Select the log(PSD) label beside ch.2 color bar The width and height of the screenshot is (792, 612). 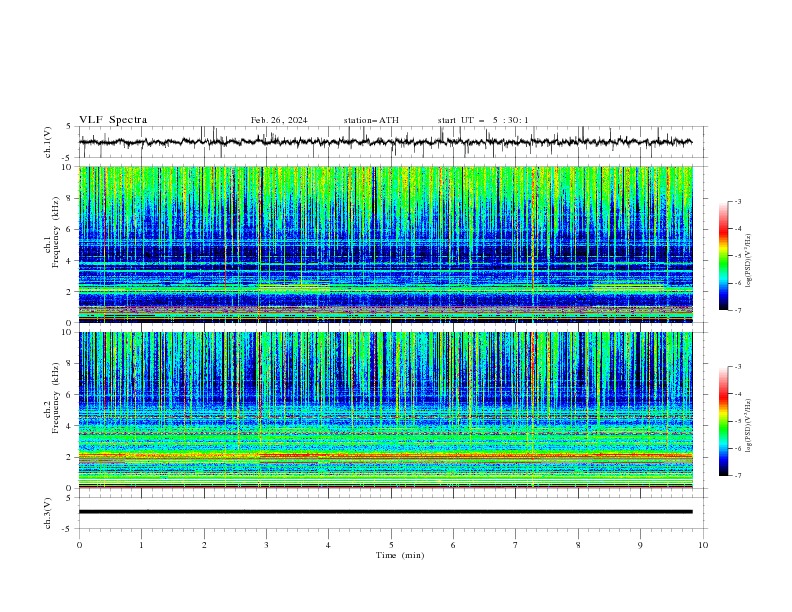[x=749, y=425]
